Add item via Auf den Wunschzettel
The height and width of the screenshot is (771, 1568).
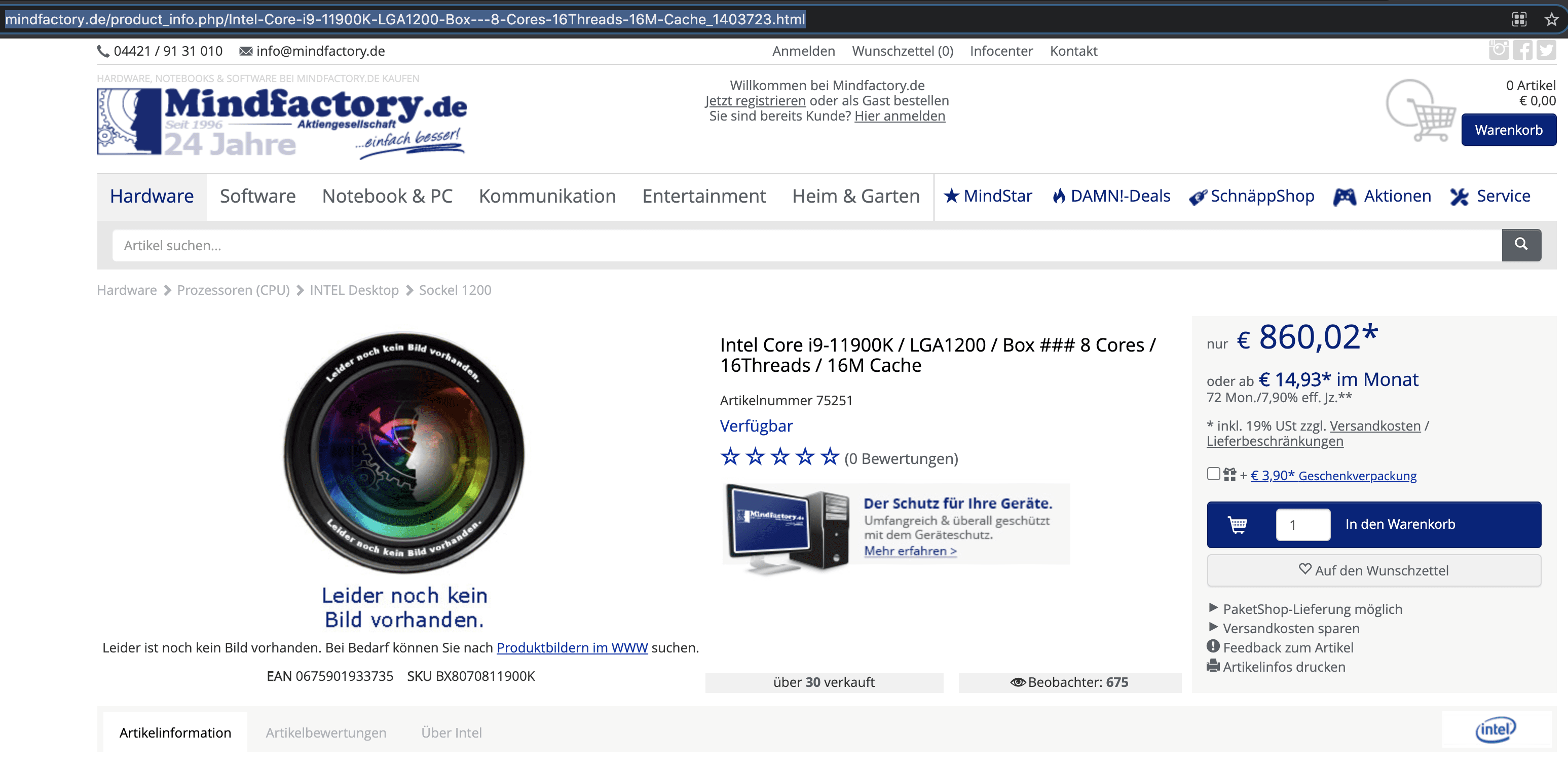1373,570
